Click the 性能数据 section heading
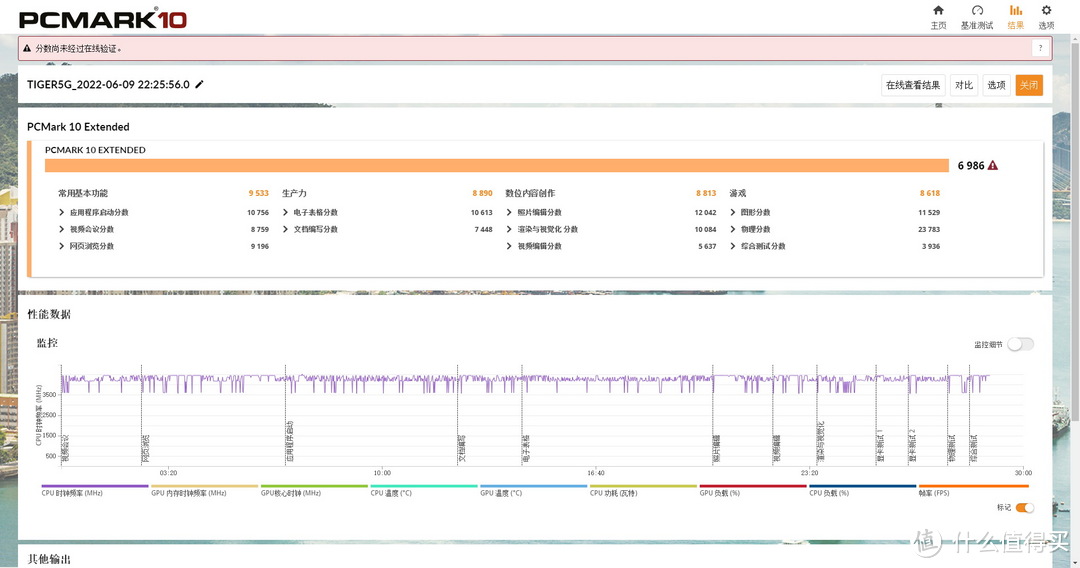 pyautogui.click(x=49, y=314)
